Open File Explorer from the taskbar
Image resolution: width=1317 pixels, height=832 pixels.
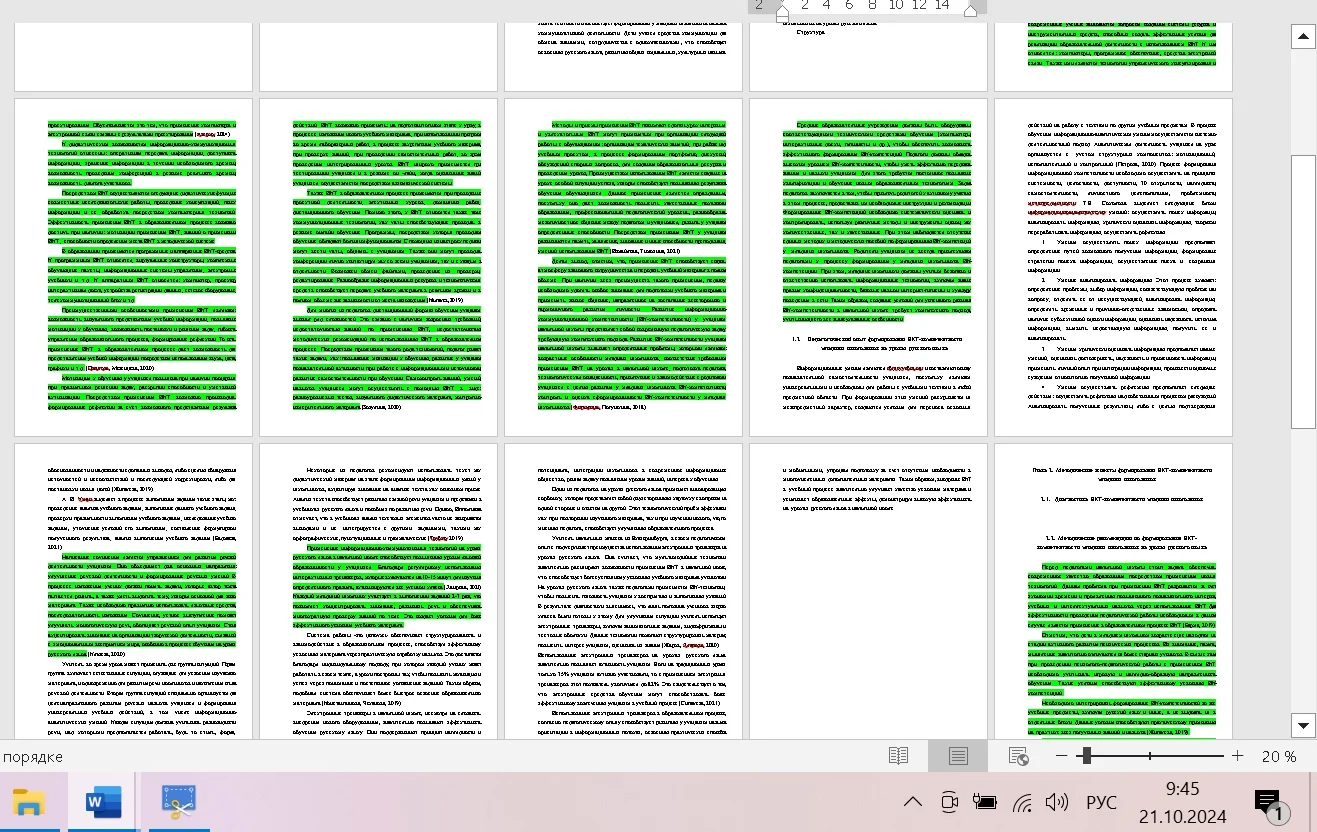(29, 802)
